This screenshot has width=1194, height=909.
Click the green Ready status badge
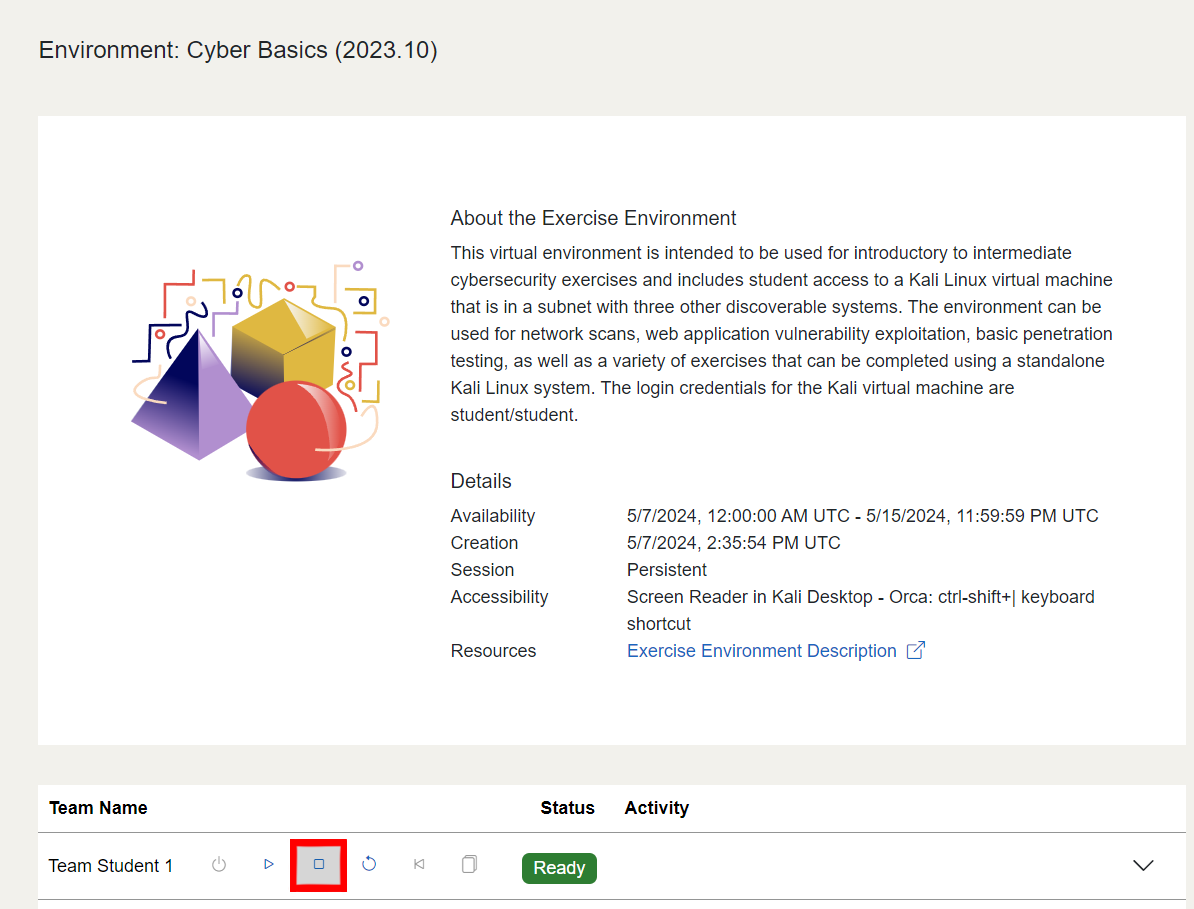(x=559, y=868)
